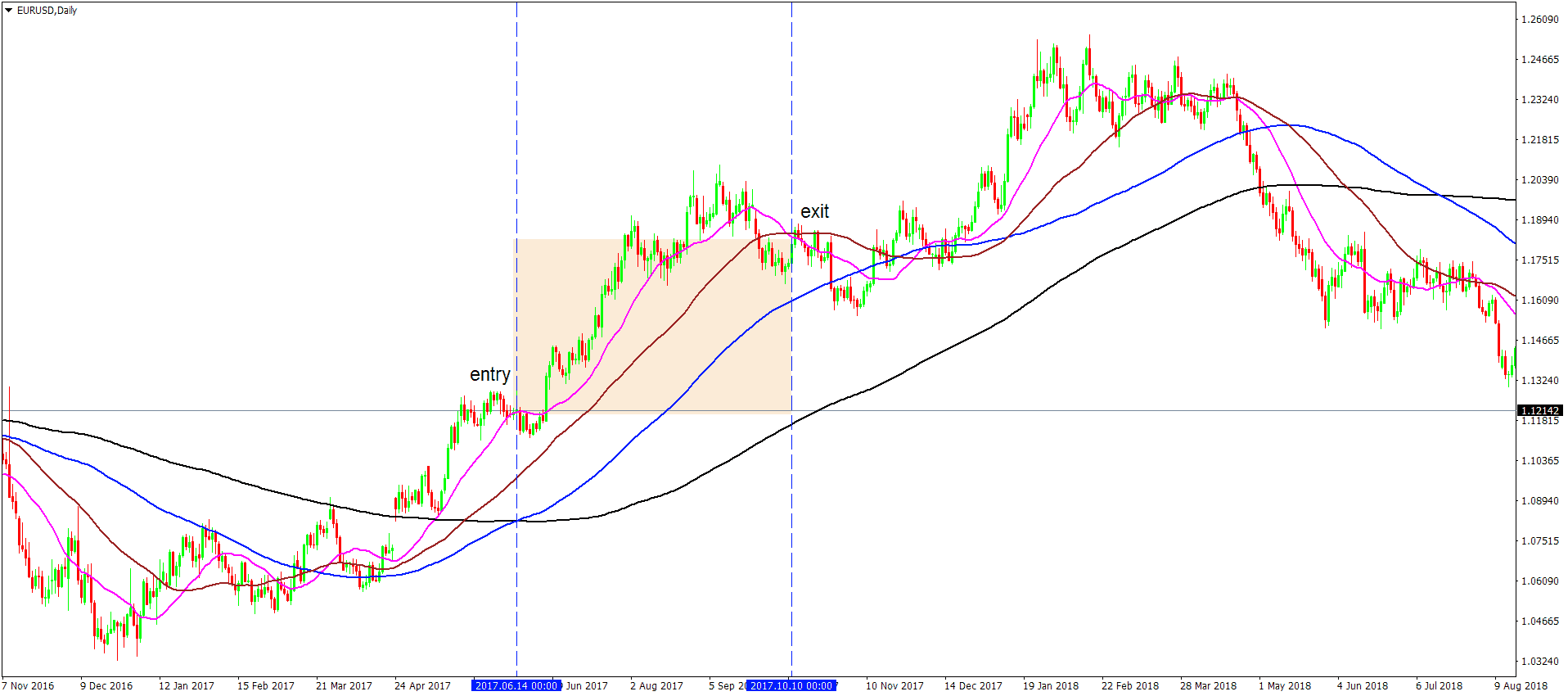Select the 19 Jan 2018 date label
1568x696 pixels.
pyautogui.click(x=1050, y=685)
